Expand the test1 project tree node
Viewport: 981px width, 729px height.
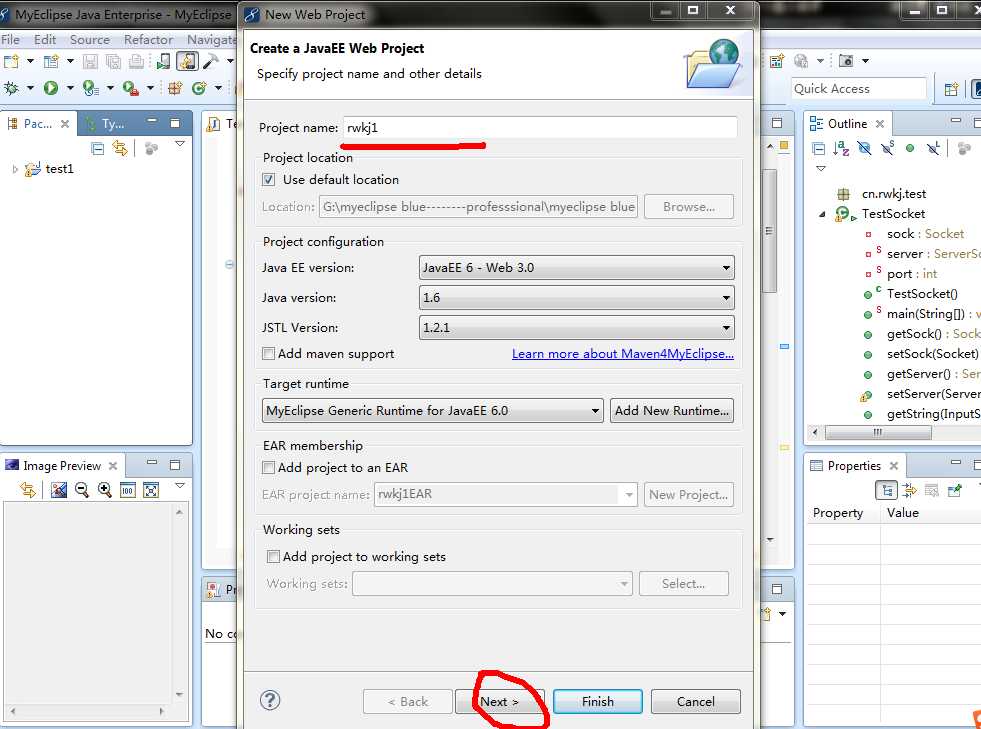coord(15,169)
